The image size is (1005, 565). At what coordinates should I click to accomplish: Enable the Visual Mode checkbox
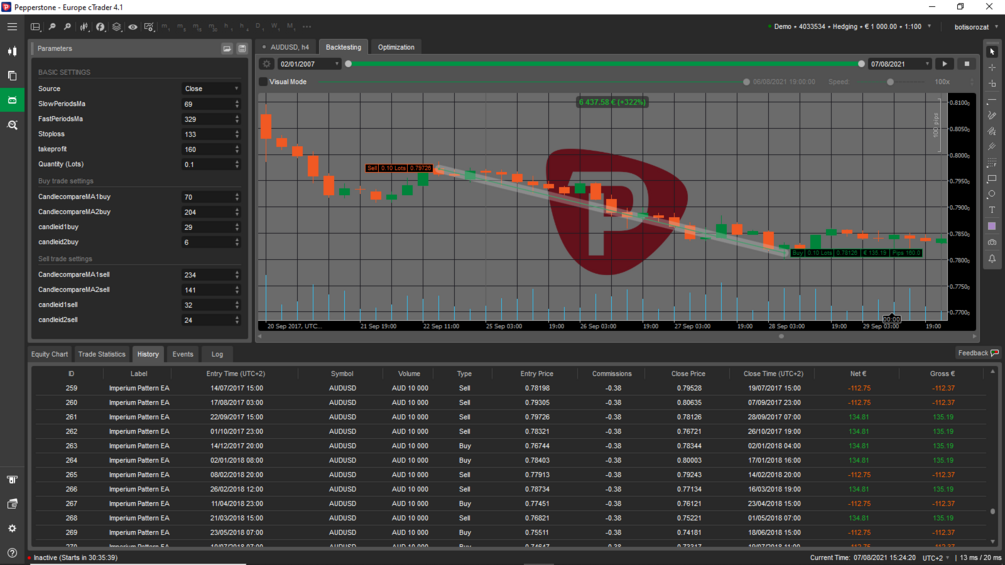tap(263, 82)
